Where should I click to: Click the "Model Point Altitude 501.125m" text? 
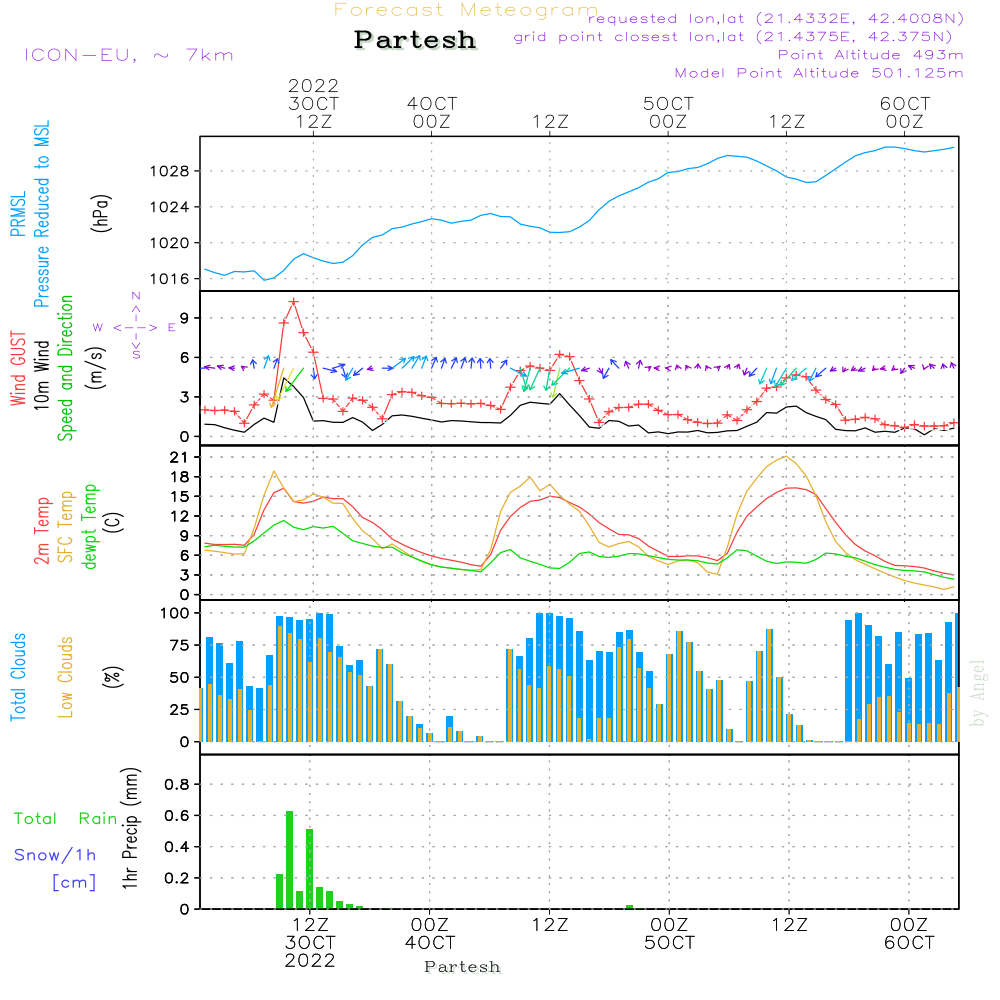[818, 73]
